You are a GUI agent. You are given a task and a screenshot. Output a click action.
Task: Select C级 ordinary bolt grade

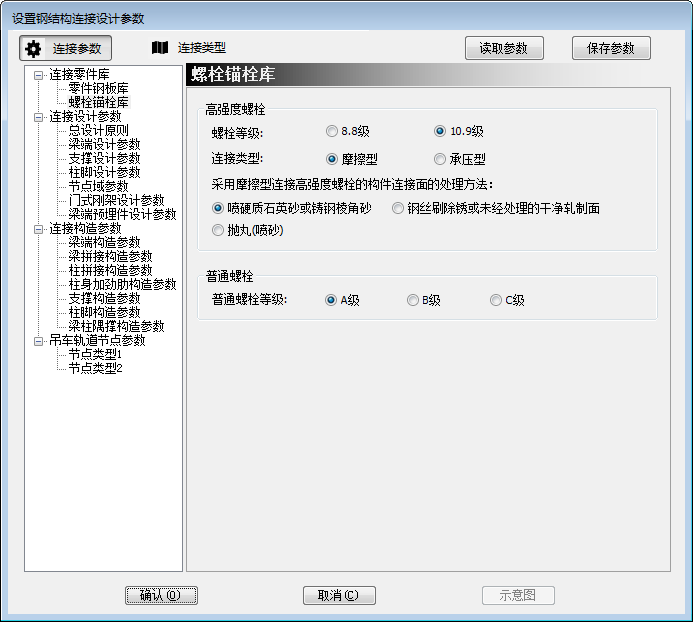[x=496, y=300]
